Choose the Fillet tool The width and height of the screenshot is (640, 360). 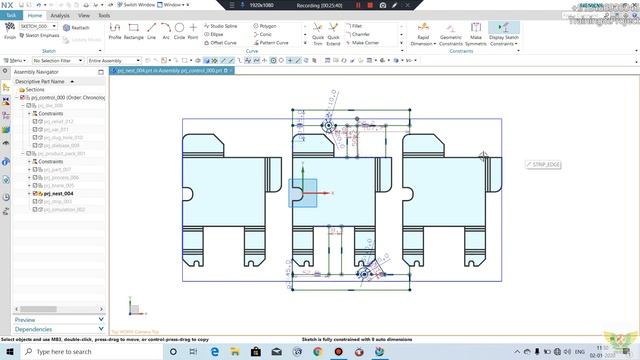353,26
